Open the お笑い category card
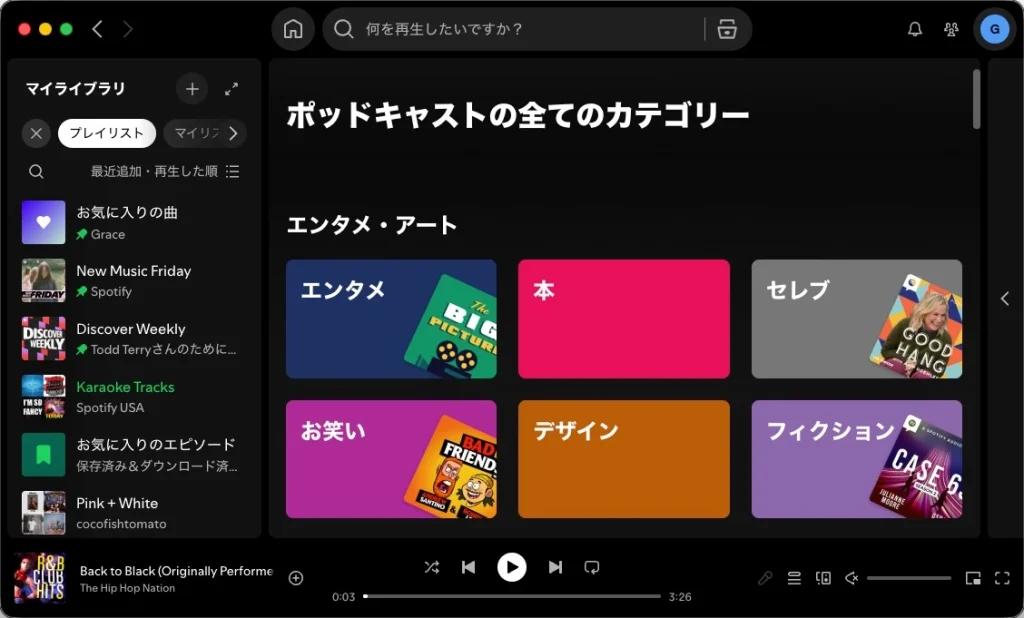Screen dimensions: 1024x618 click(x=391, y=459)
